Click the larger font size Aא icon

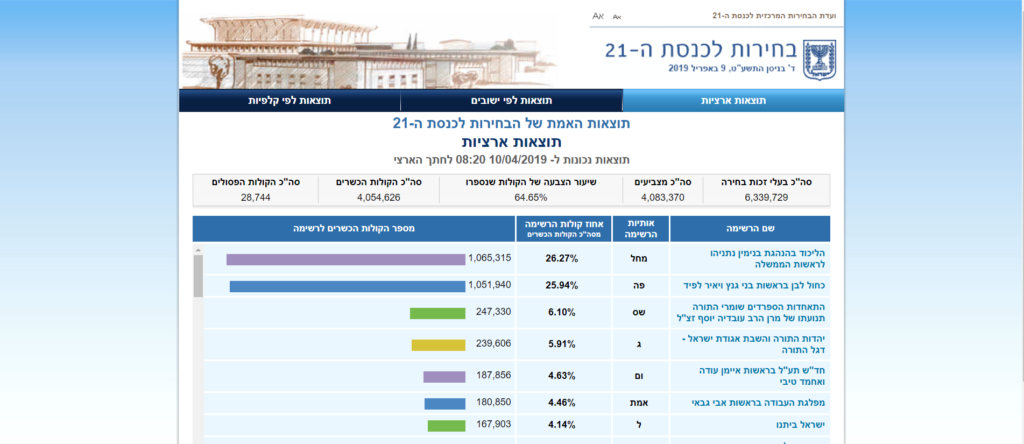(x=598, y=16)
